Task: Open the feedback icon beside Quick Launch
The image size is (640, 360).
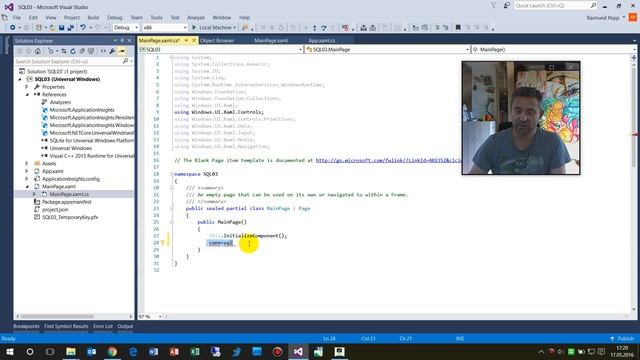Action: 507,6
